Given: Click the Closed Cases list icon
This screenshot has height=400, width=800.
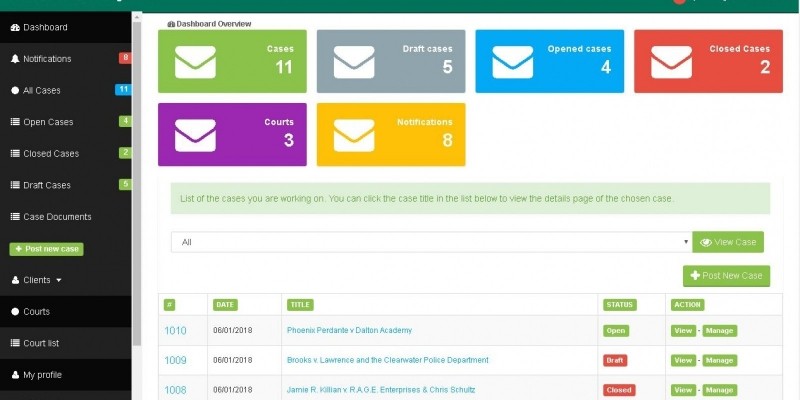Looking at the screenshot, I should (x=15, y=154).
